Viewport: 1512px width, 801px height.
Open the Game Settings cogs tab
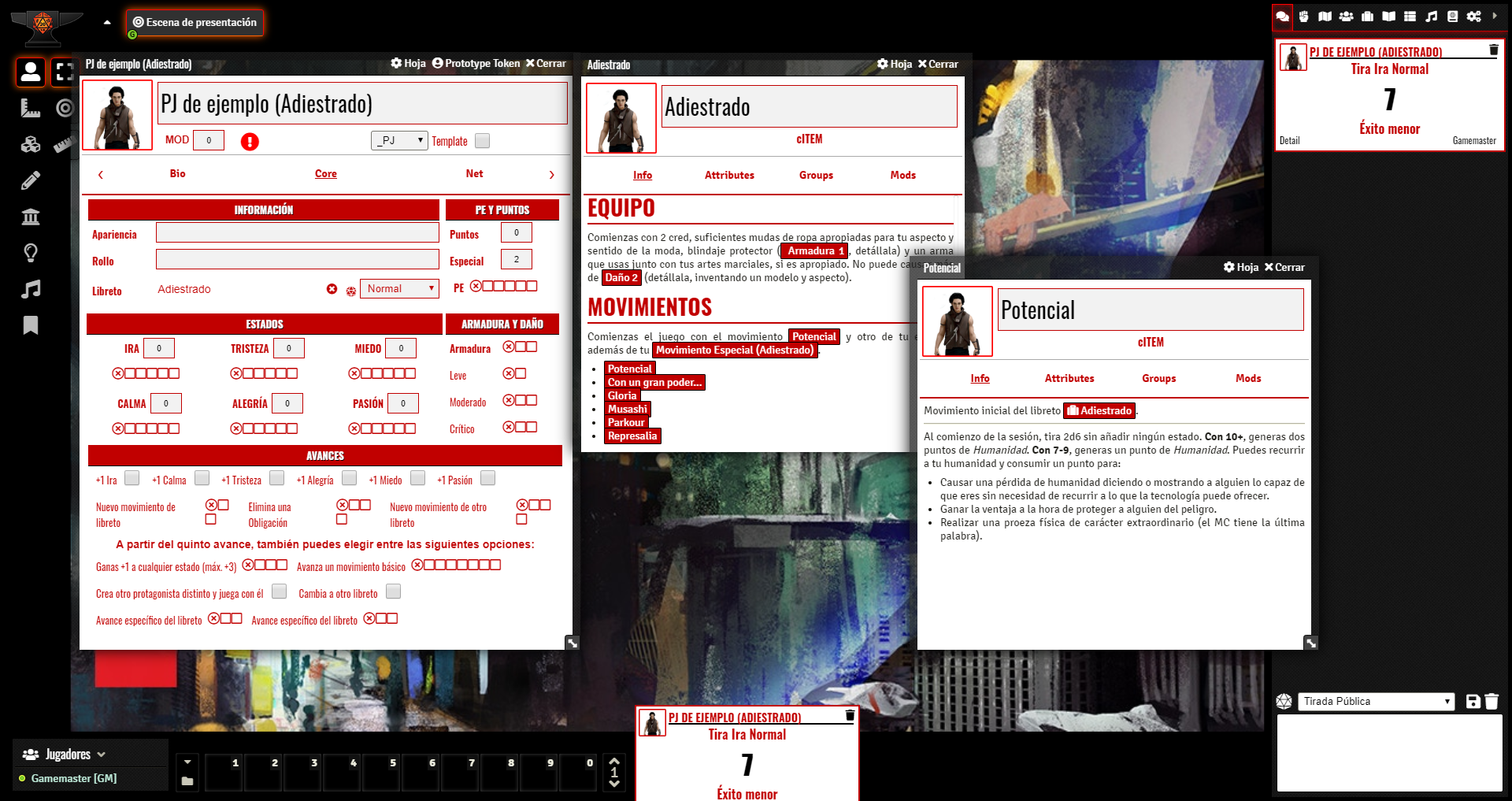point(1474,16)
